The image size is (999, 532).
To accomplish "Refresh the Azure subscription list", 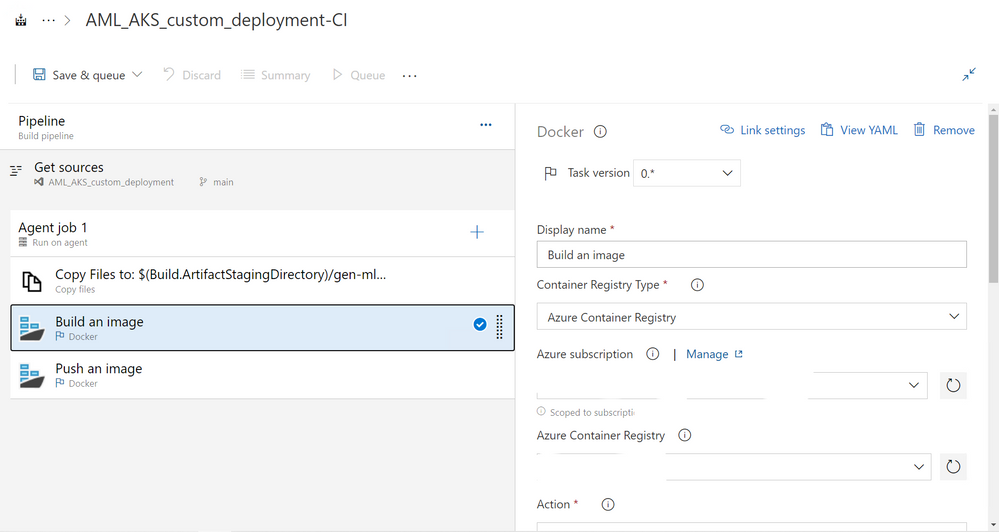I will [x=953, y=385].
